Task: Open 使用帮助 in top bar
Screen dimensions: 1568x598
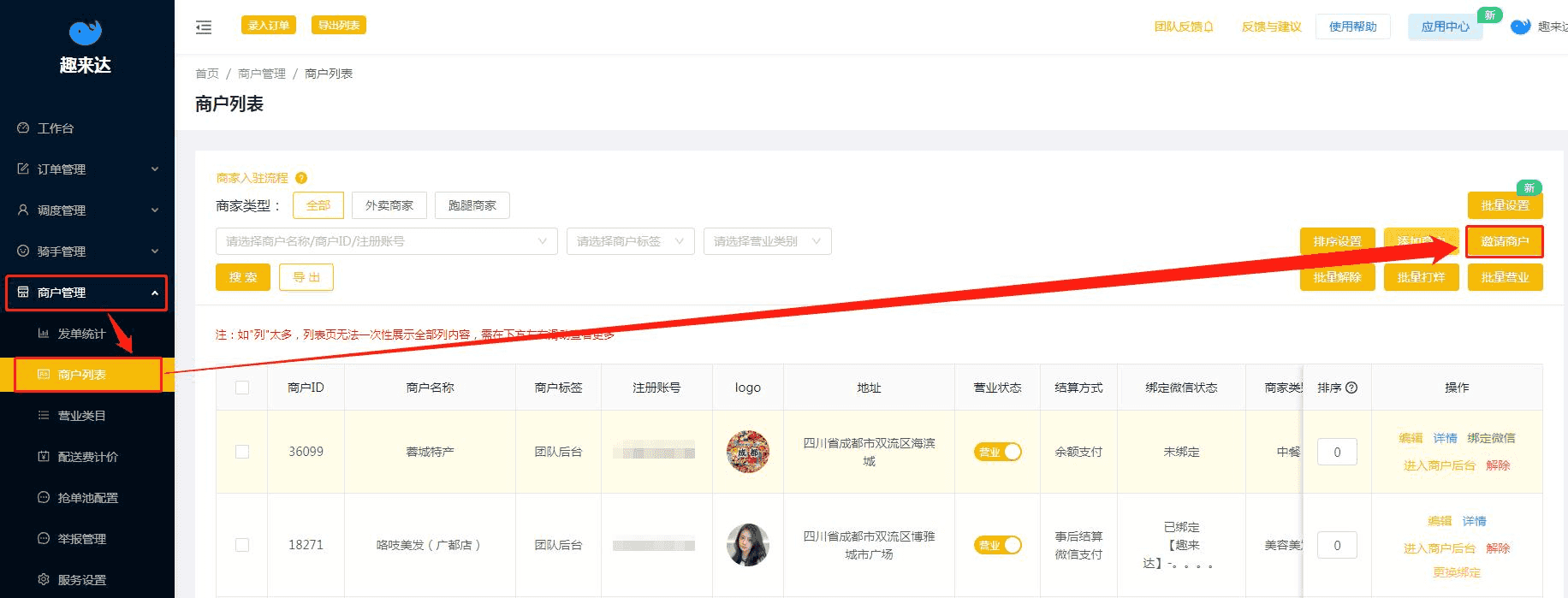Action: tap(1352, 27)
